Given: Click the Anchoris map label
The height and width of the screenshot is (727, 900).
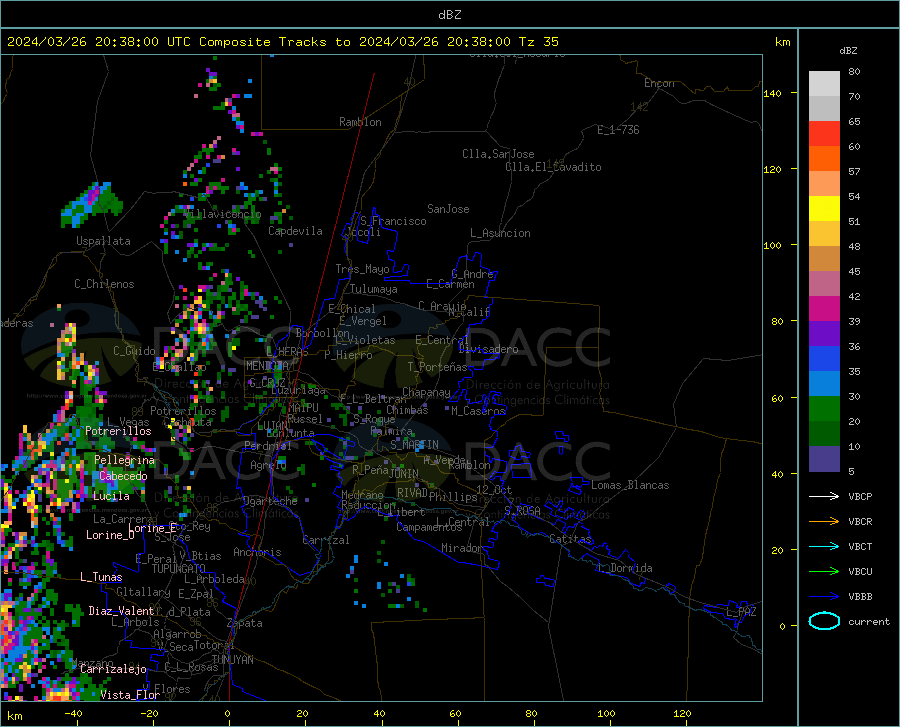Looking at the screenshot, I should coord(257,553).
